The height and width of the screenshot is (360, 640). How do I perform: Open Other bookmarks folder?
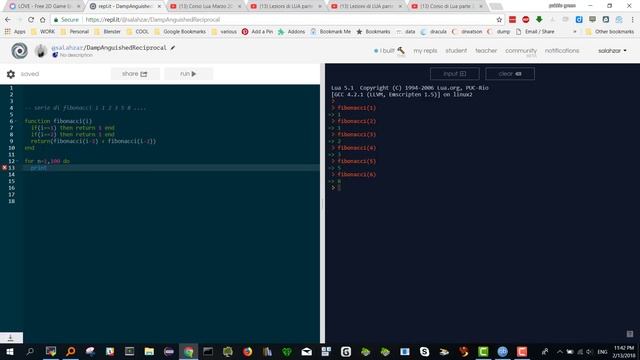click(x=609, y=31)
